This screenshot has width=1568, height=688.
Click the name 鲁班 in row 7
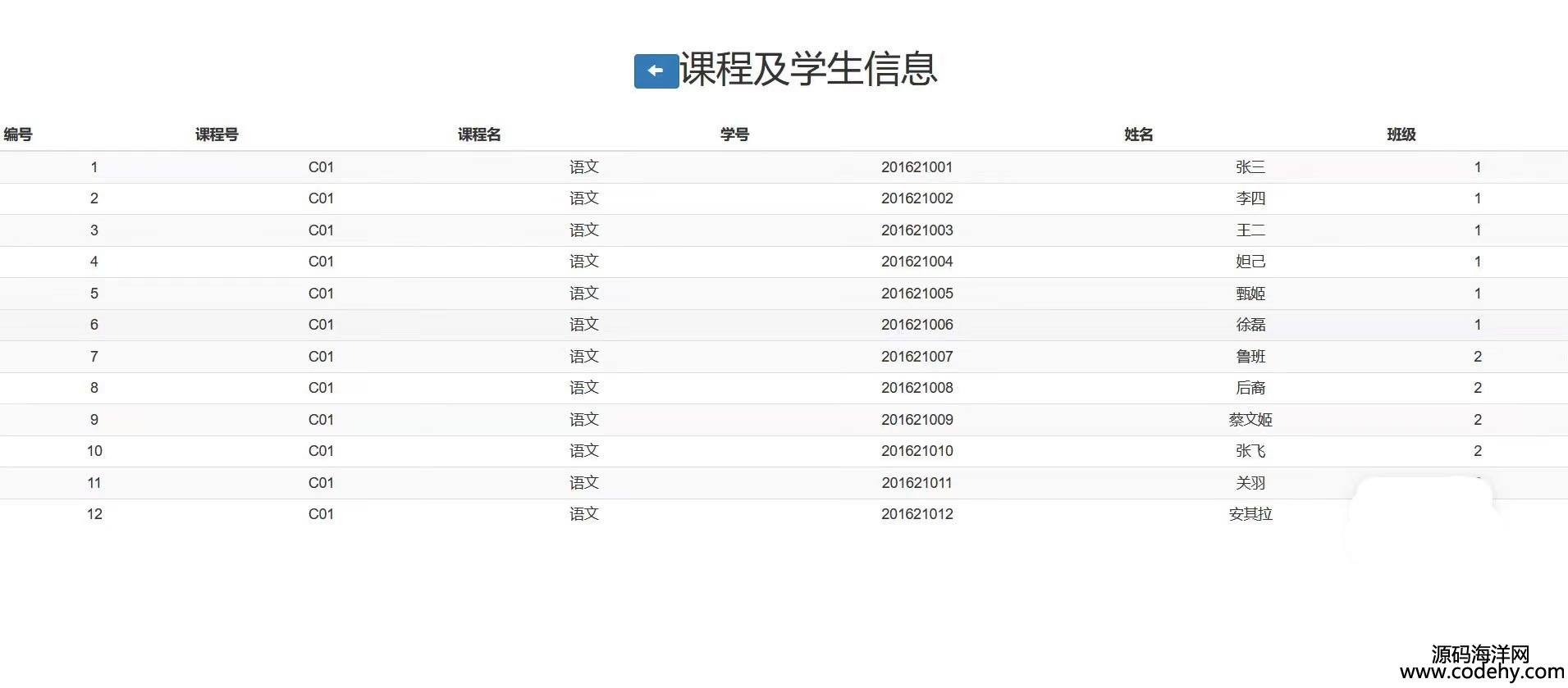1250,357
